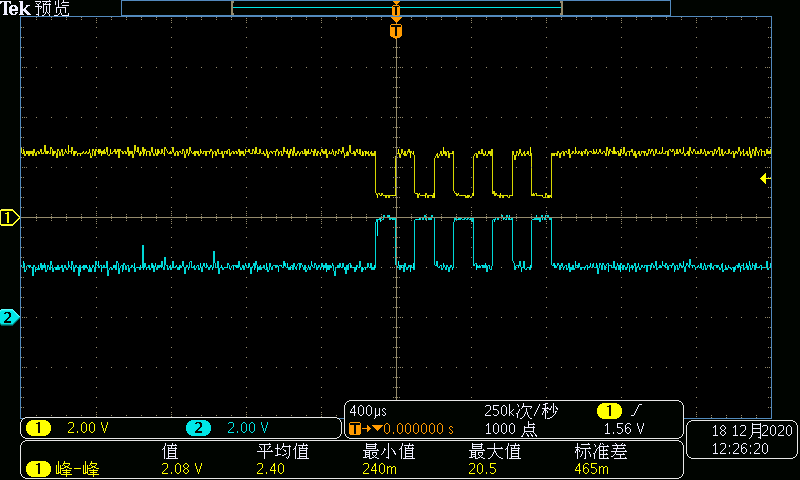Screen dimensions: 800x480
Task: Click the mean value 2.40
Action: [270, 469]
